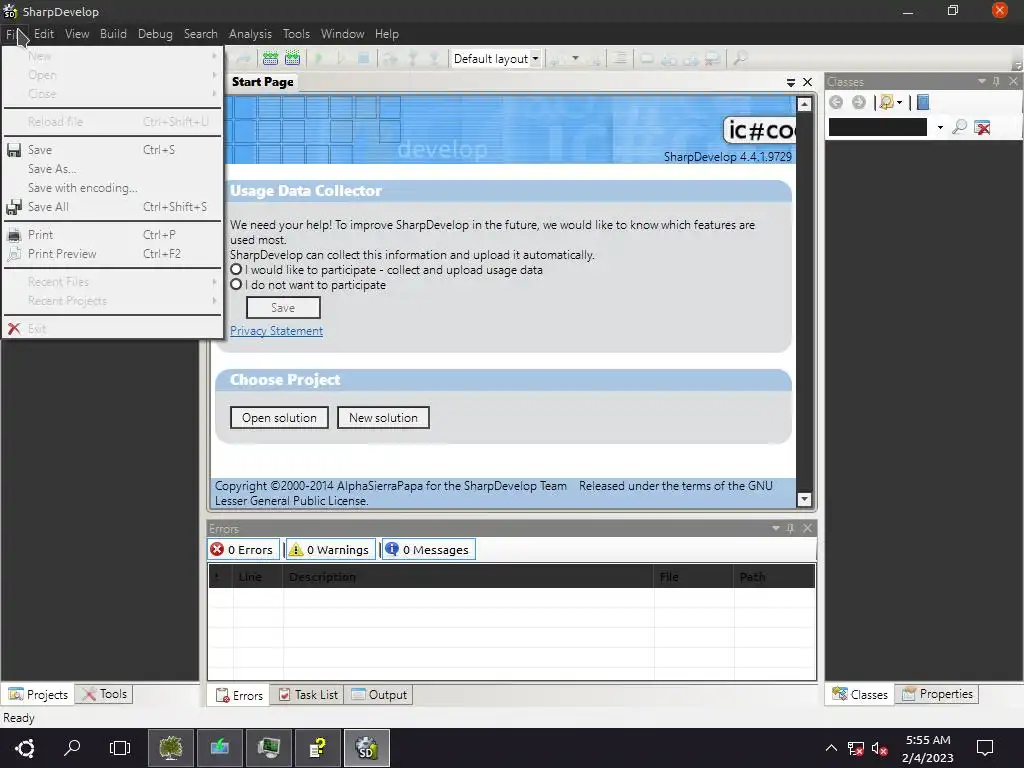Open the notification center icon

click(984, 748)
